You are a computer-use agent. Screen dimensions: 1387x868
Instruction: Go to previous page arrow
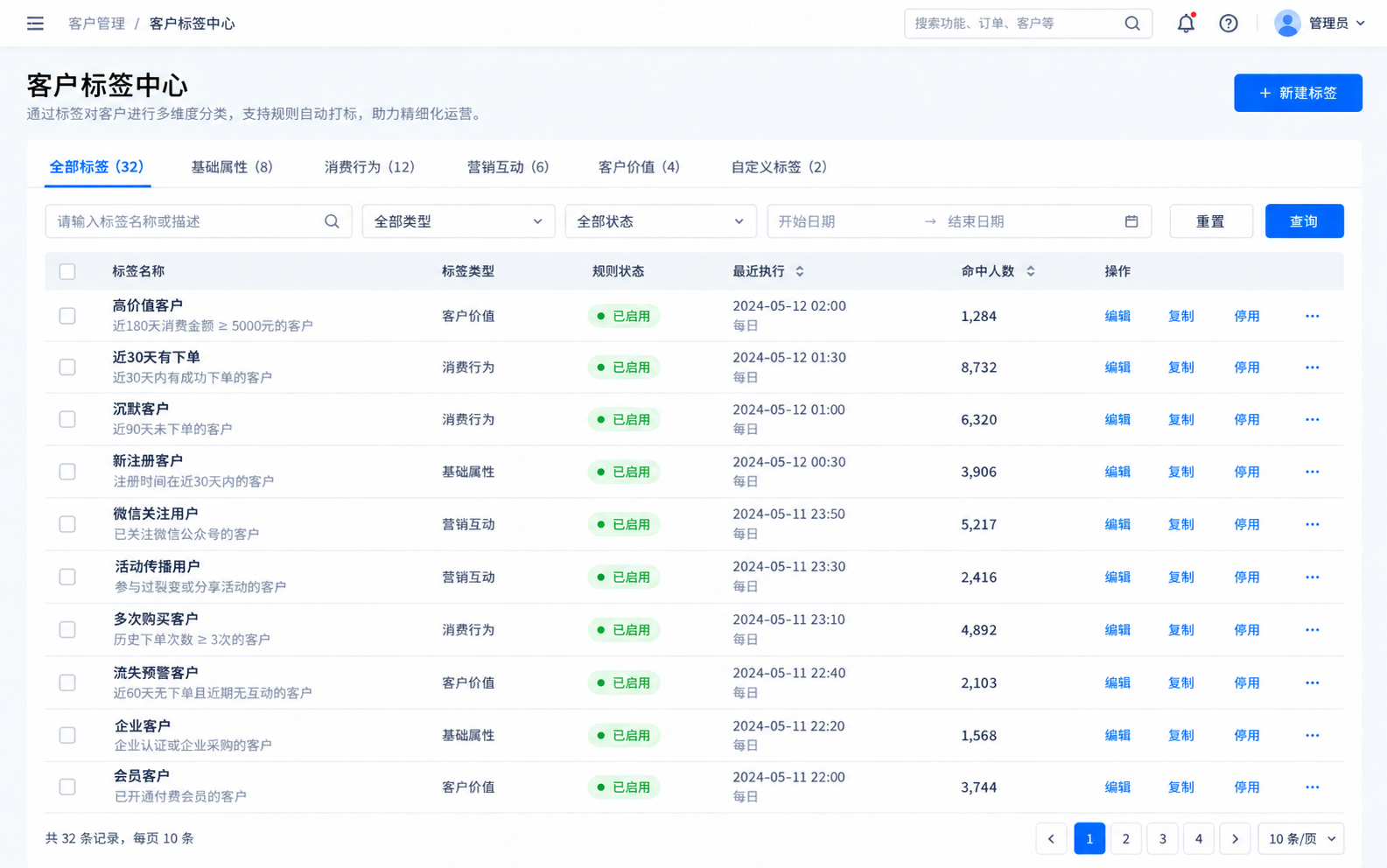coord(1051,839)
